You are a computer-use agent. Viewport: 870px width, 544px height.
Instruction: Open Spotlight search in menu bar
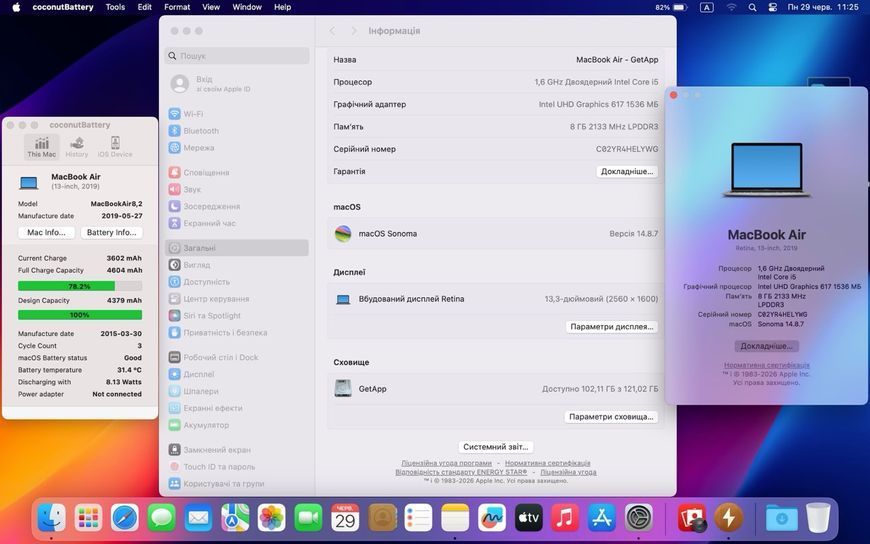coord(752,7)
